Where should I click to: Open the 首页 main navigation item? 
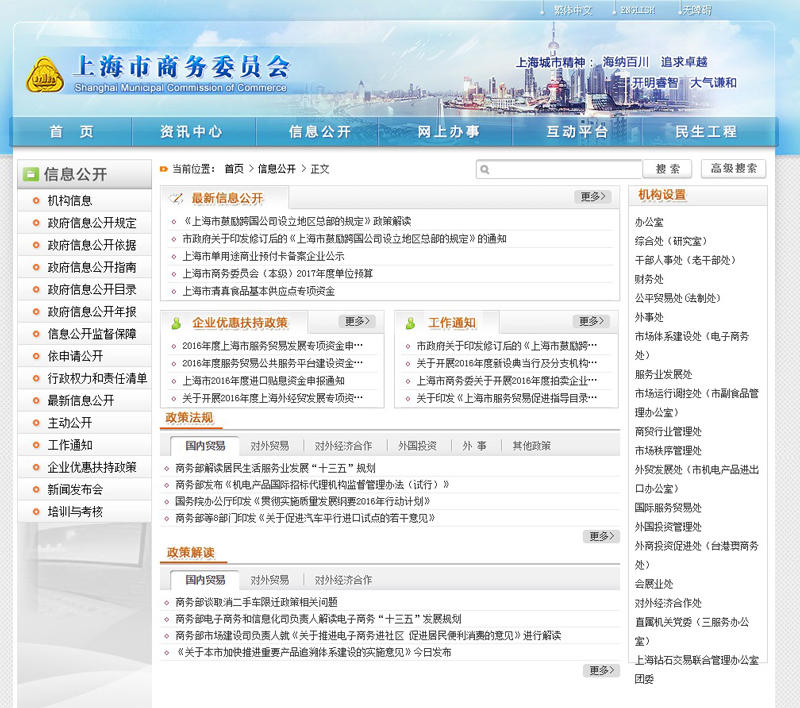tap(71, 132)
